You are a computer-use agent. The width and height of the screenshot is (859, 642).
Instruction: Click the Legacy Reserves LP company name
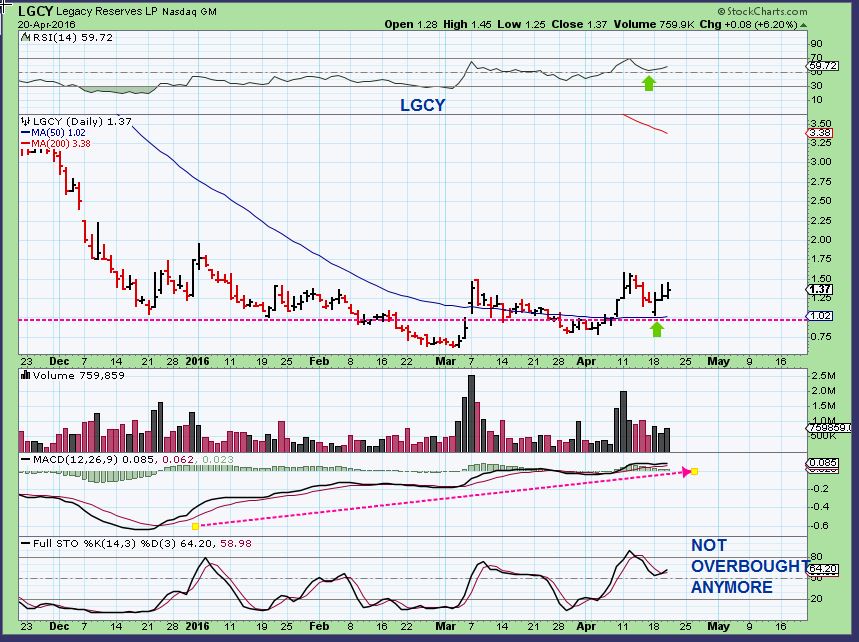[x=106, y=12]
